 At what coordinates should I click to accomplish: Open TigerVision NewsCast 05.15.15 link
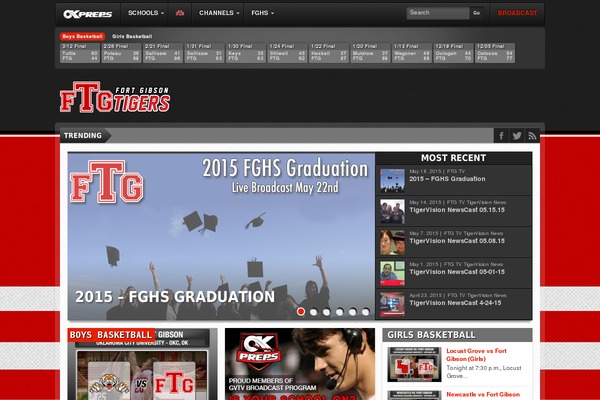point(457,210)
